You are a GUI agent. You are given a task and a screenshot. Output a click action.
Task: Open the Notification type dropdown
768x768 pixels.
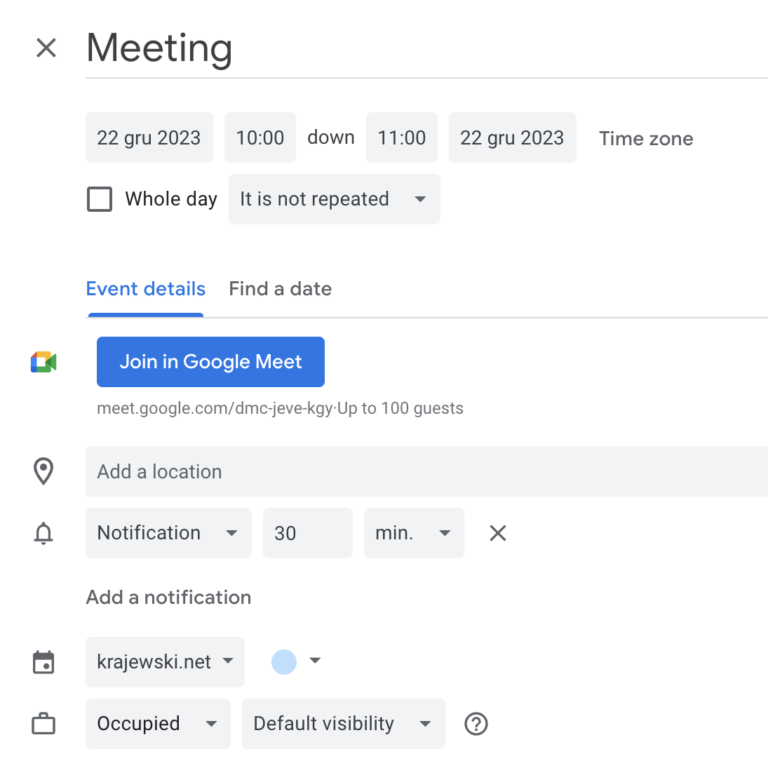[168, 533]
